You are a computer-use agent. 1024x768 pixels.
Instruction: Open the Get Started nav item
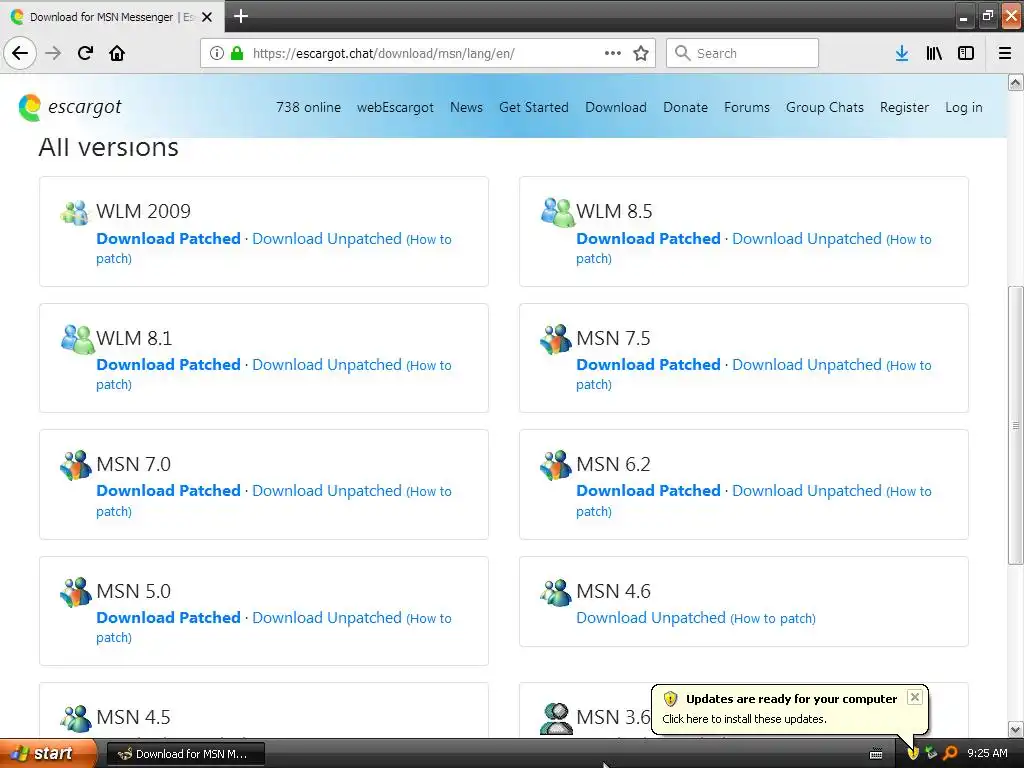(534, 107)
